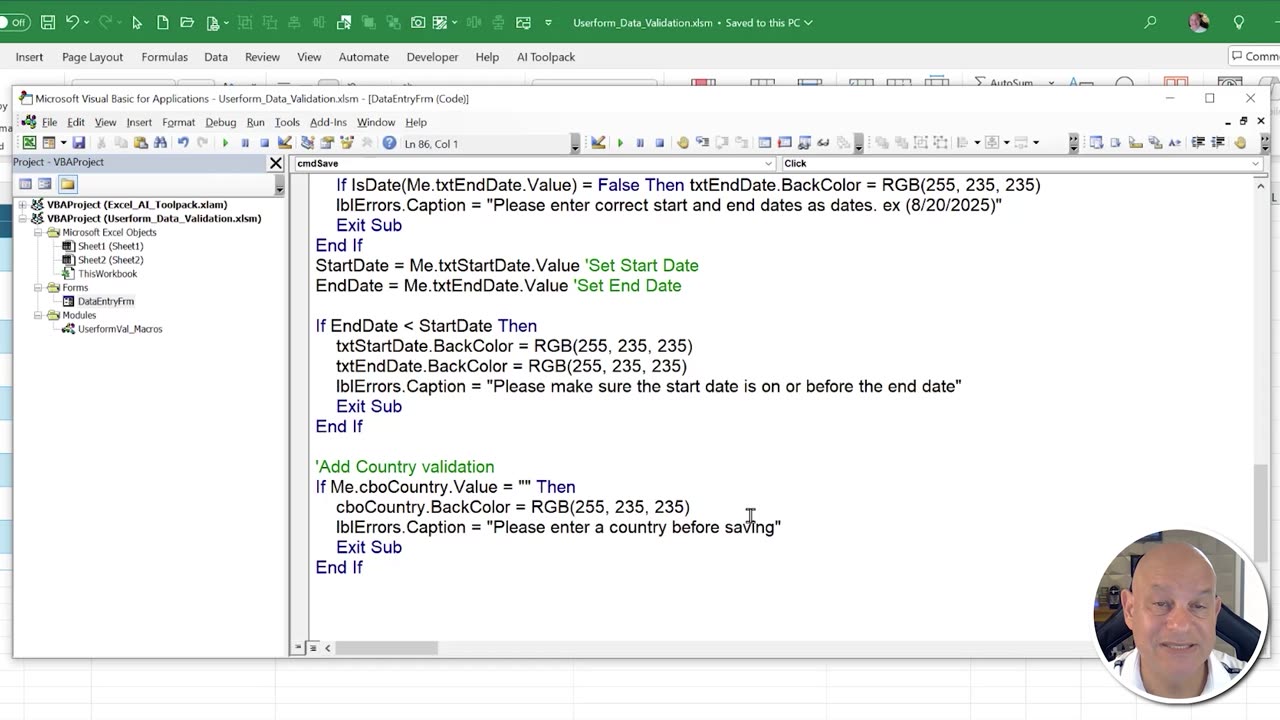Open the Developer tab in Excel ribbon
The width and height of the screenshot is (1280, 720).
point(432,57)
